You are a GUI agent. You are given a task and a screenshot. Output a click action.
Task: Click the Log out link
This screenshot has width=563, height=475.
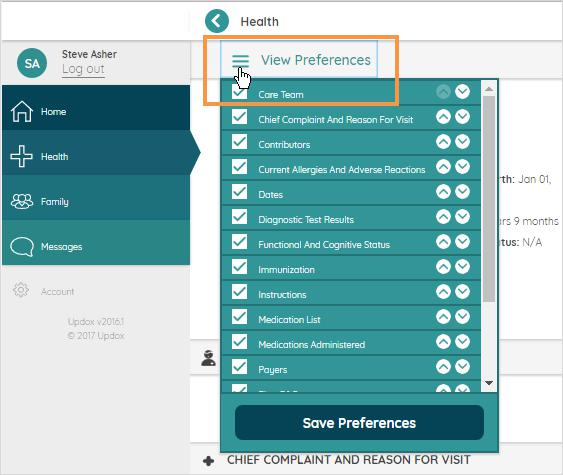pyautogui.click(x=83, y=69)
